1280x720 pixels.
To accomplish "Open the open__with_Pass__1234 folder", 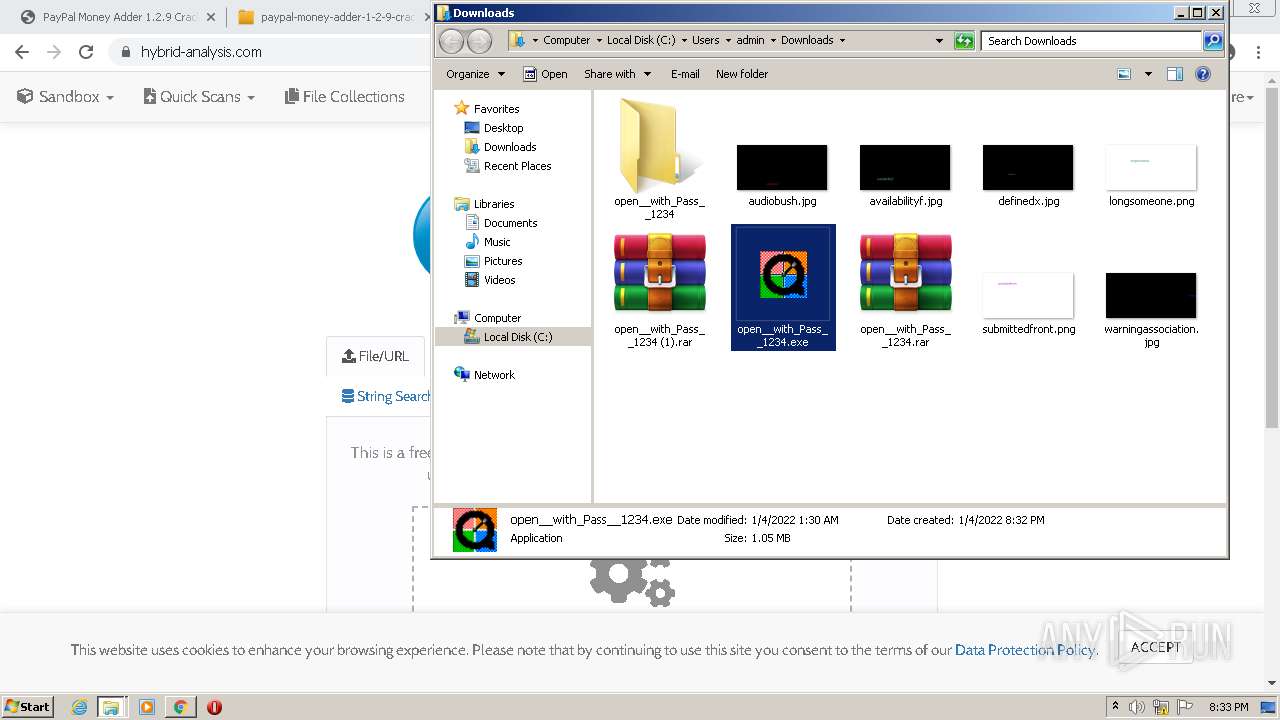I will (x=659, y=158).
